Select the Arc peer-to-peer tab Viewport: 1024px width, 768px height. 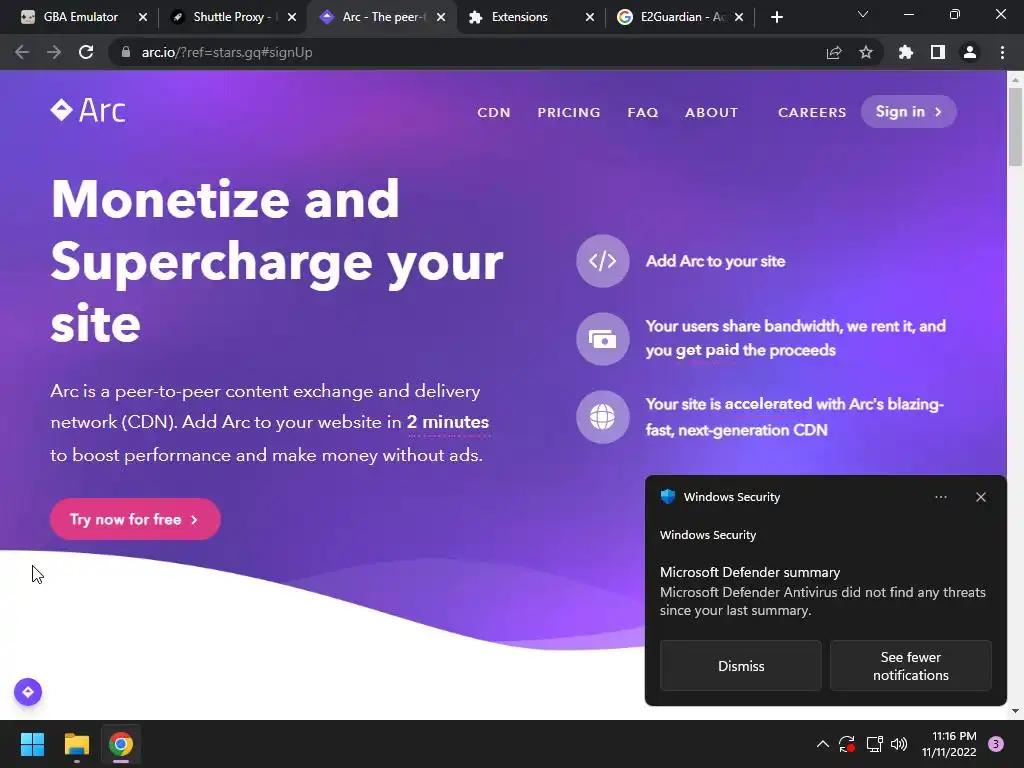(381, 17)
